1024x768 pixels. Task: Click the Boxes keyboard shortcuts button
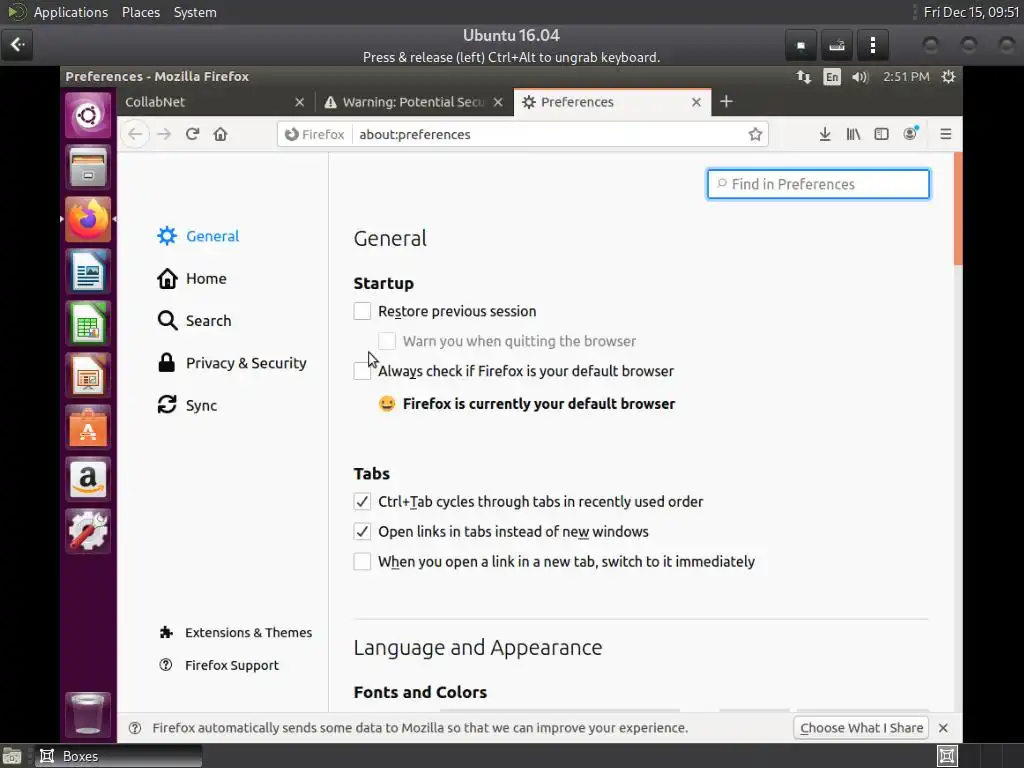[x=837, y=45]
